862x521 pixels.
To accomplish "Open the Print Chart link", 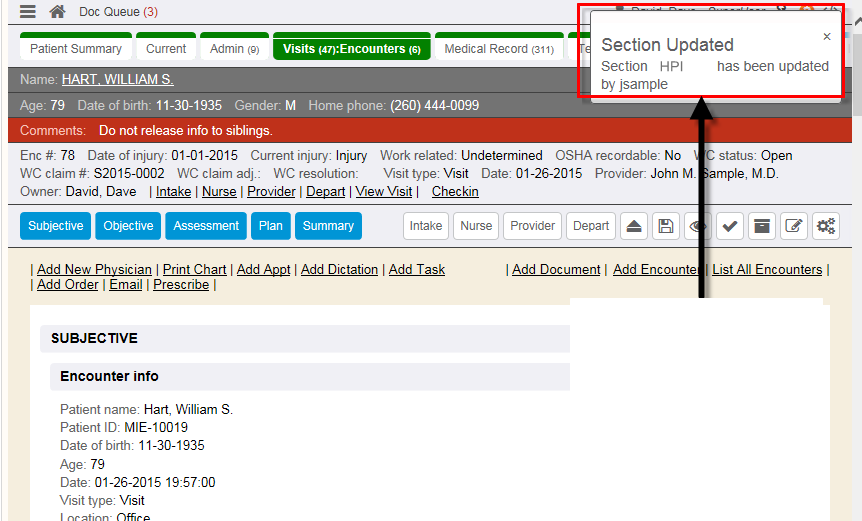I will (x=194, y=269).
